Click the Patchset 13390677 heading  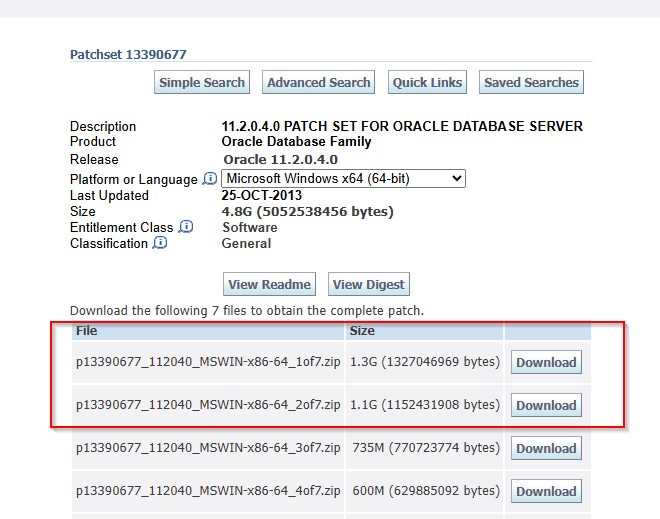click(x=128, y=55)
